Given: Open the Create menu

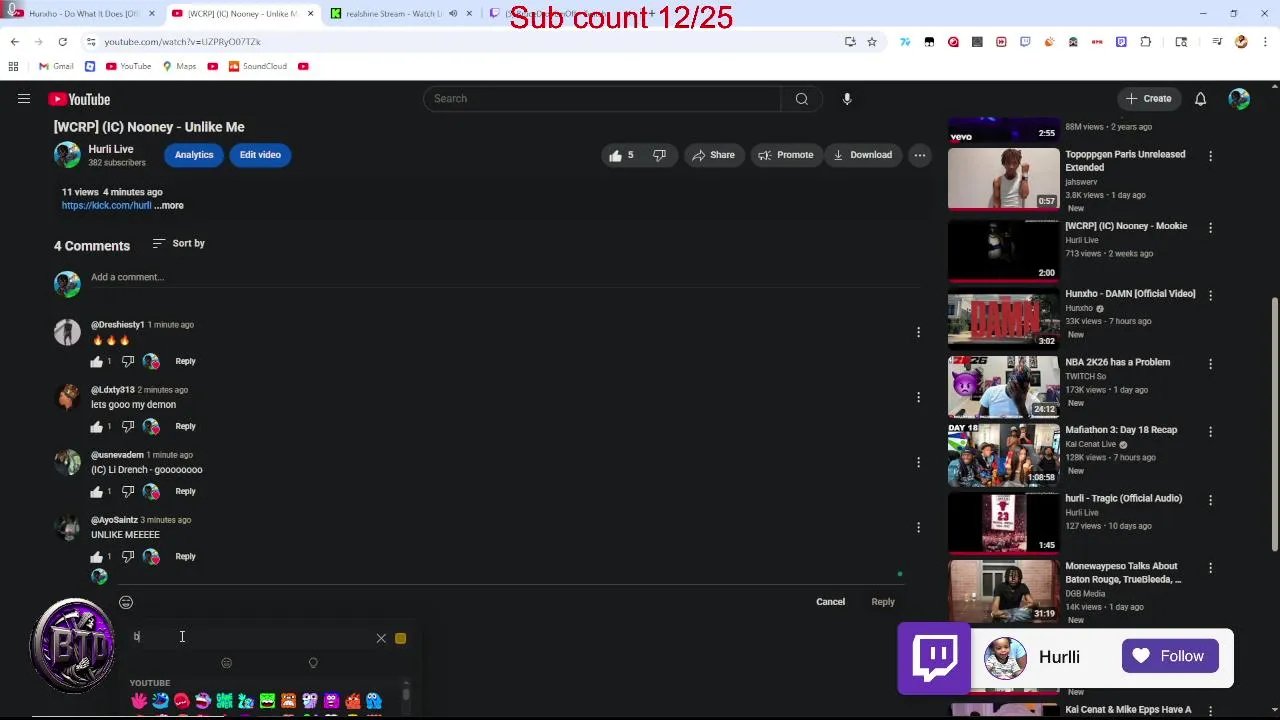Looking at the screenshot, I should pos(1147,99).
